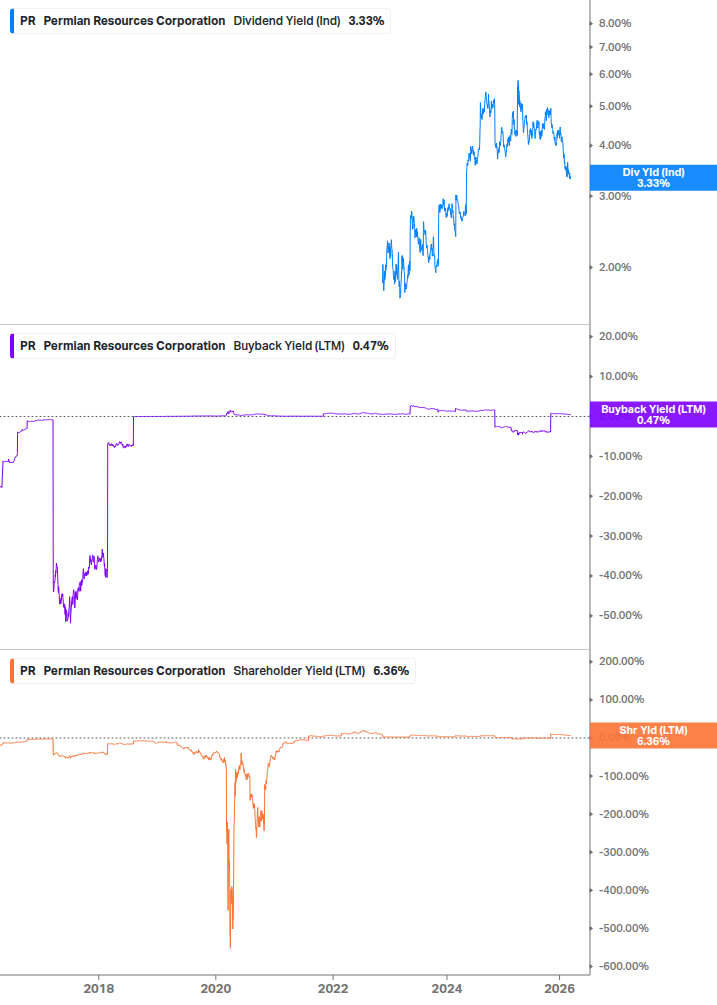
Task: Click the blue Div Yld (Ind) 3.33% axis tag
Action: coord(653,178)
